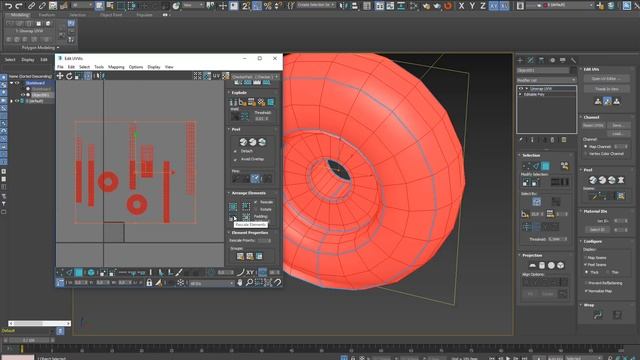Viewport: 640px width, 360px height.
Task: Click the Open UV Editor button
Action: [x=607, y=79]
